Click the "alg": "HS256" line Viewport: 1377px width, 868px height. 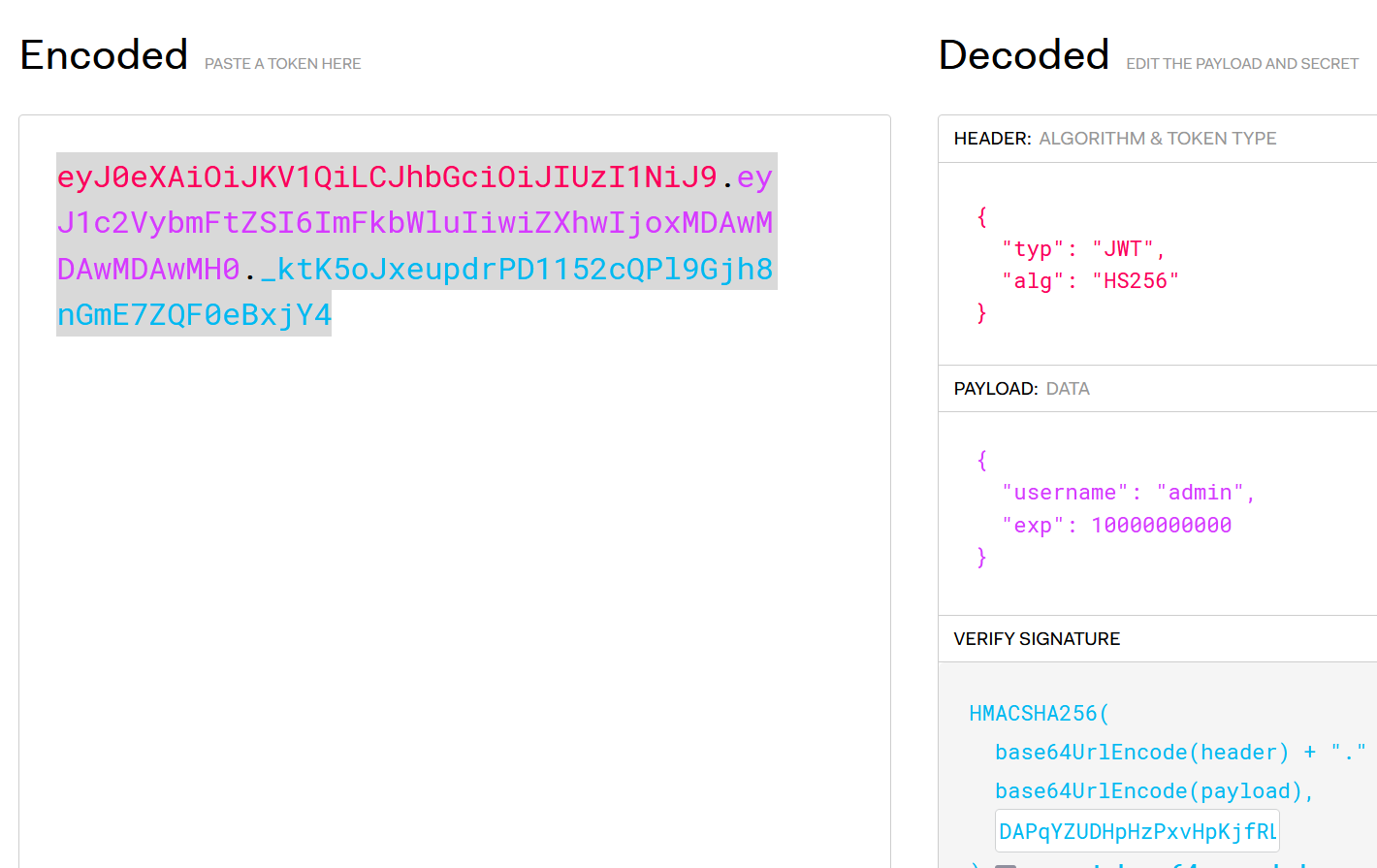(1090, 281)
